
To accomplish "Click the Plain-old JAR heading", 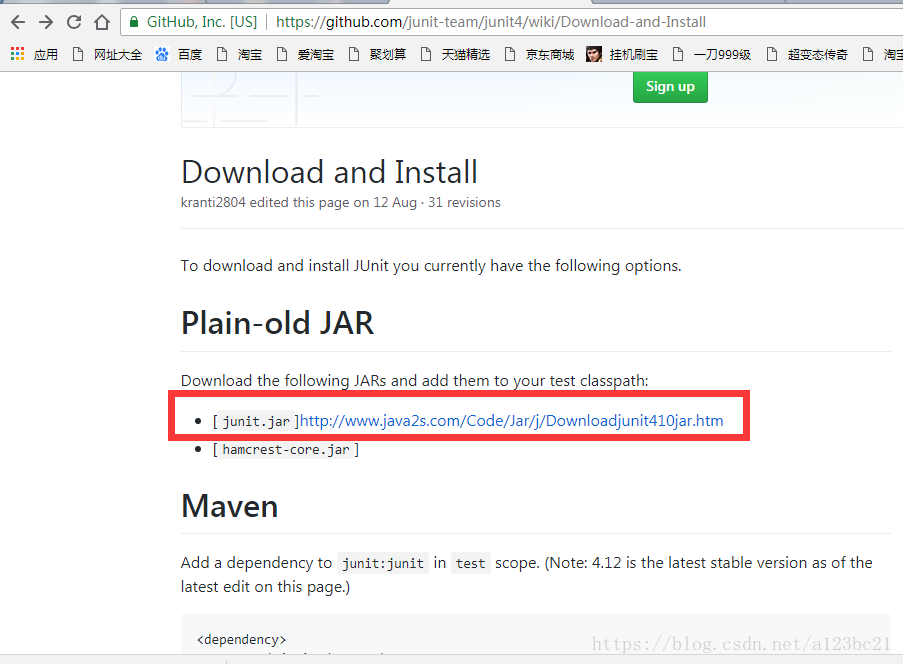I will 278,323.
